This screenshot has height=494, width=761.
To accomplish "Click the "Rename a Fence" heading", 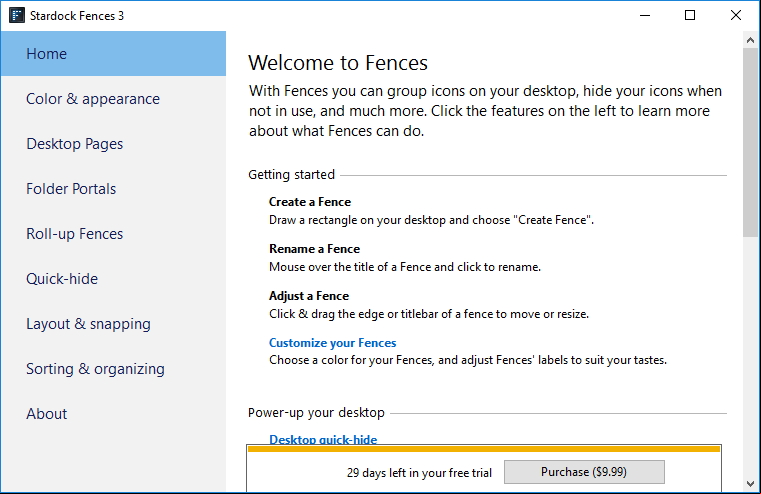I will click(x=314, y=249).
